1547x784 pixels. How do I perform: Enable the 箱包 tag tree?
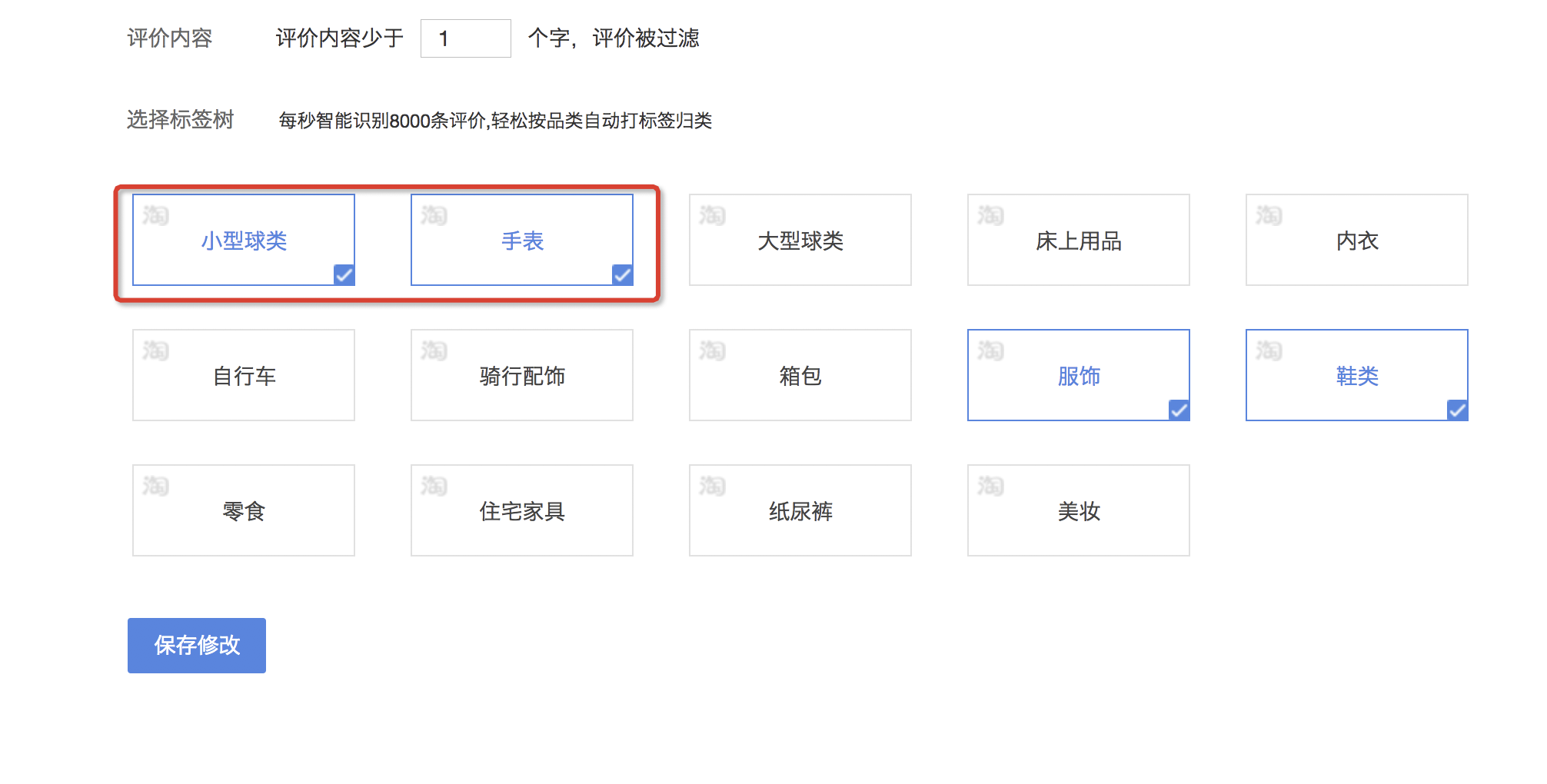click(x=800, y=376)
